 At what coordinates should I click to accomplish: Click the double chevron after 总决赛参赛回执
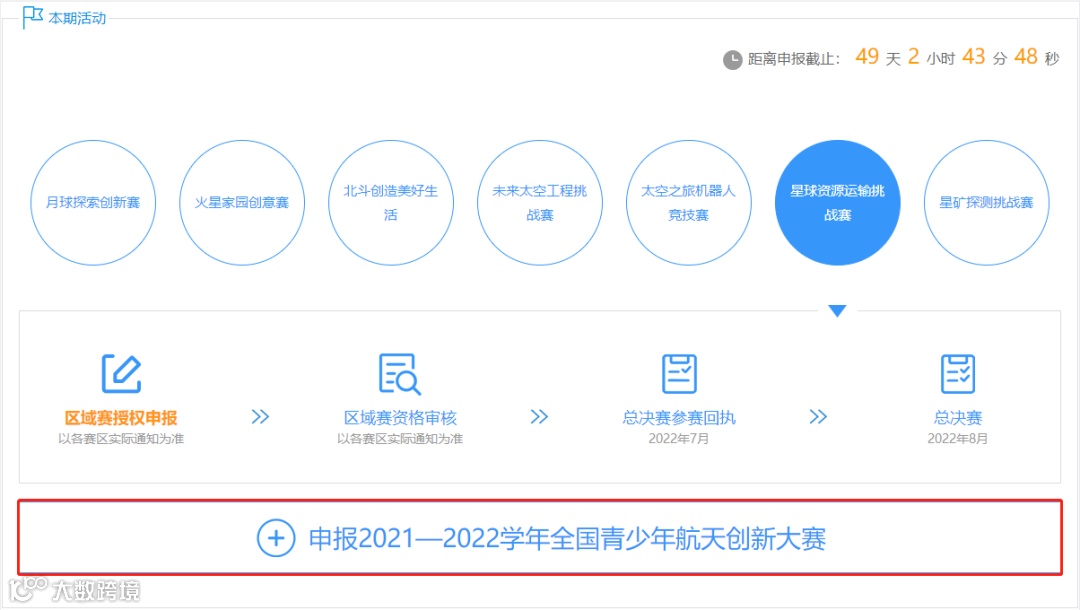[818, 417]
